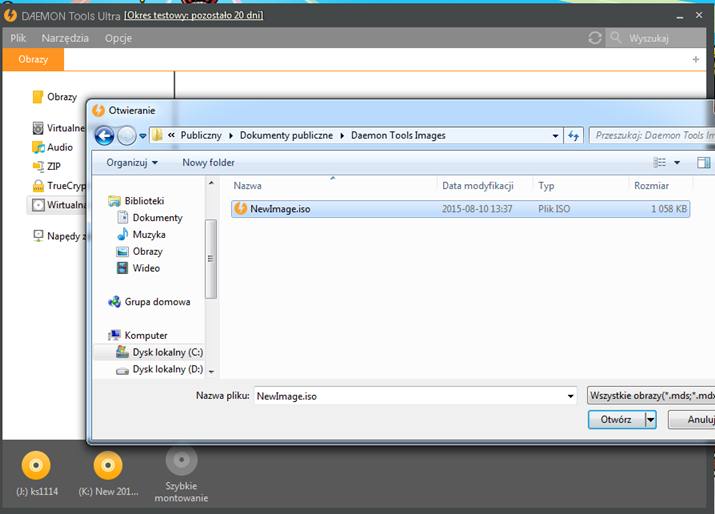The image size is (715, 514).
Task: Click the (K:) New 201... drive disc
Action: point(108,465)
